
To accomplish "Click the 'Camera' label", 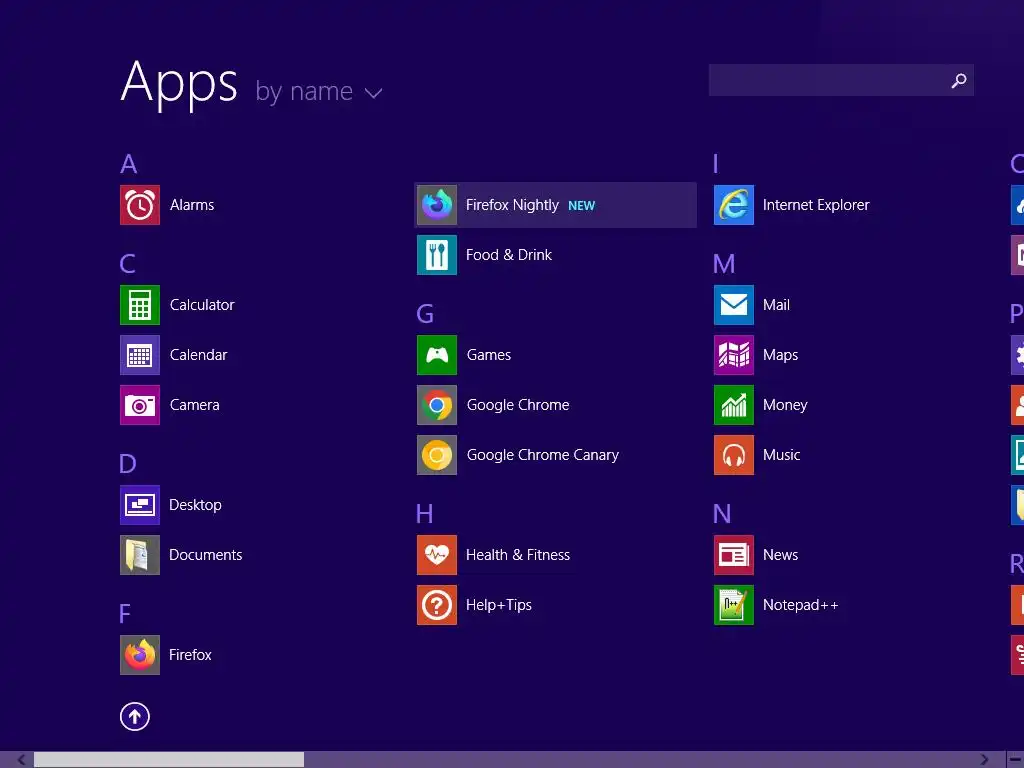I will click(195, 405).
